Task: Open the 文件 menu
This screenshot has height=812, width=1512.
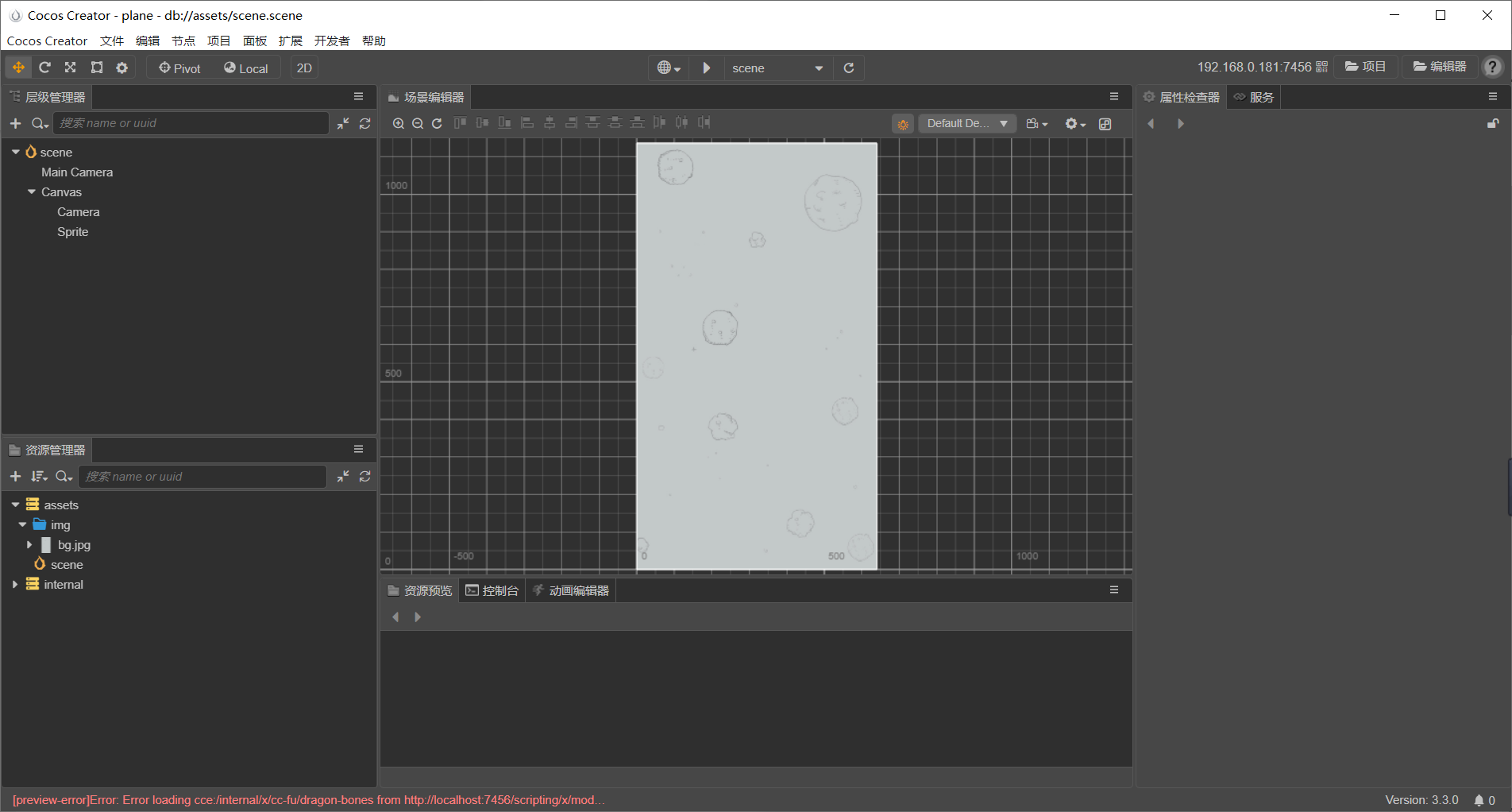Action: [112, 41]
